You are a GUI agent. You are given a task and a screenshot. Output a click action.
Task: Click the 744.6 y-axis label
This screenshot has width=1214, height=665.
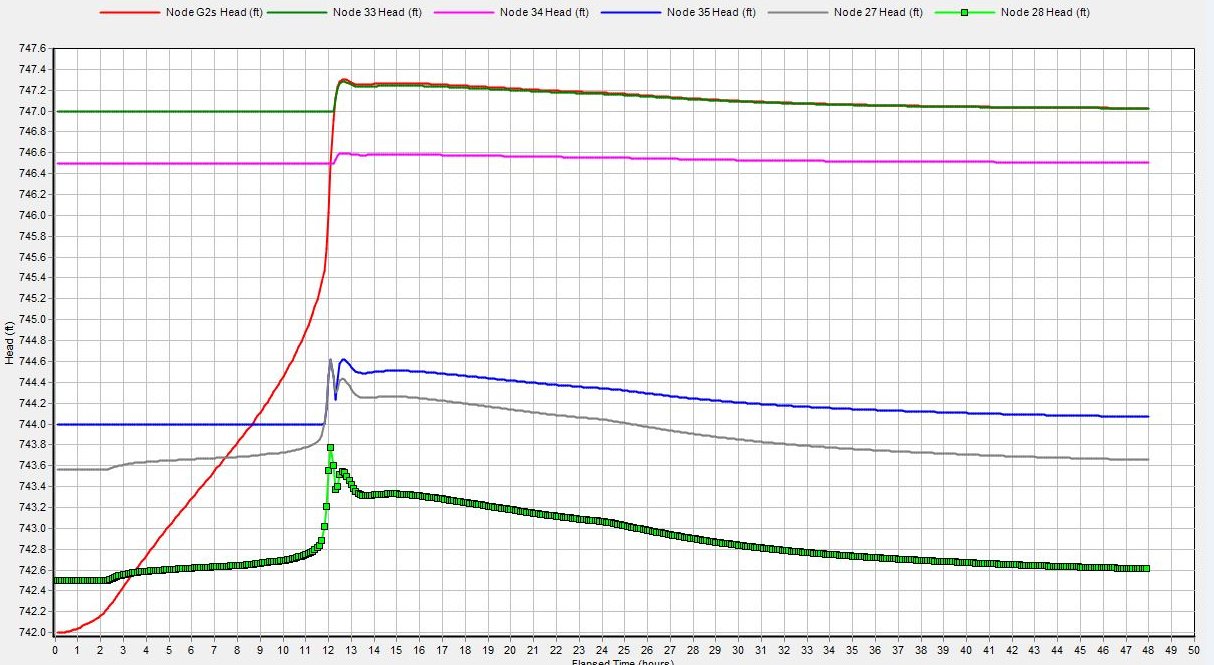coord(33,361)
